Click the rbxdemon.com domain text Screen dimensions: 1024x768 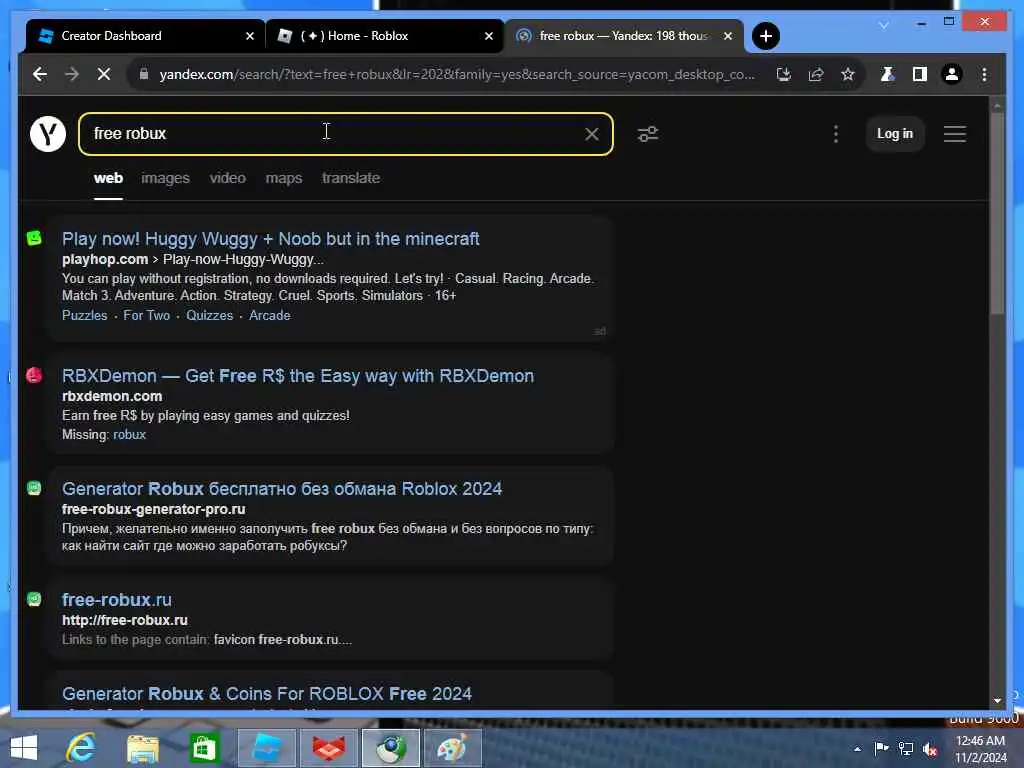[112, 396]
